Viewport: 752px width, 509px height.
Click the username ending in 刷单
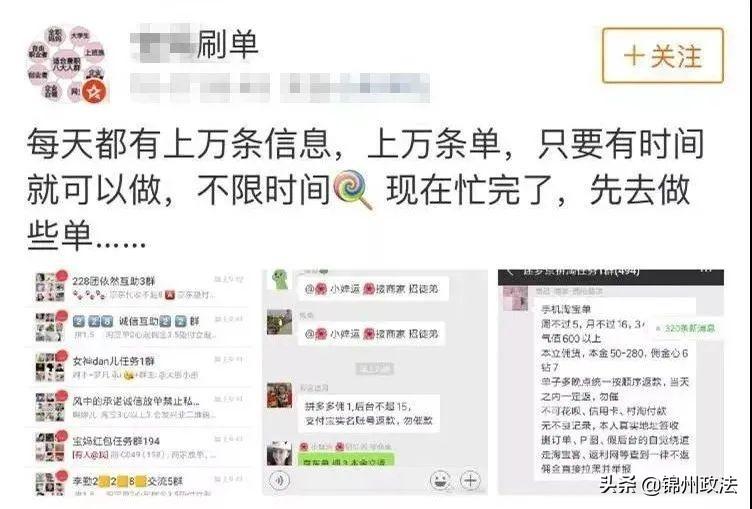tap(195, 45)
